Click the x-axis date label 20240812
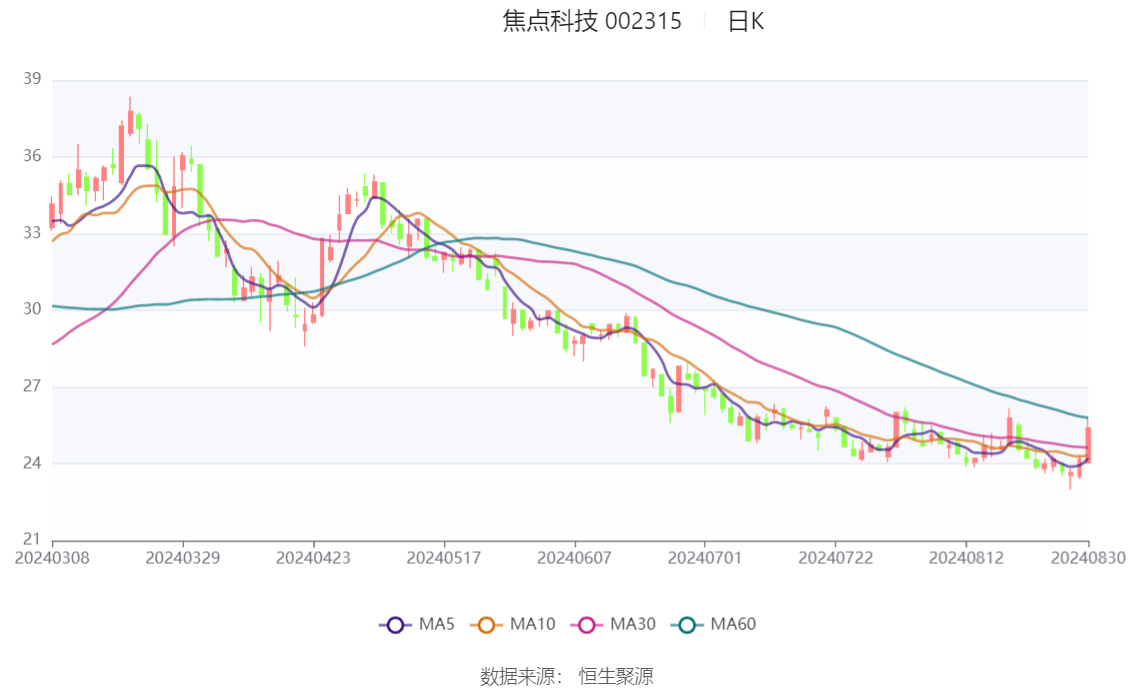The width and height of the screenshot is (1134, 689). pyautogui.click(x=966, y=558)
